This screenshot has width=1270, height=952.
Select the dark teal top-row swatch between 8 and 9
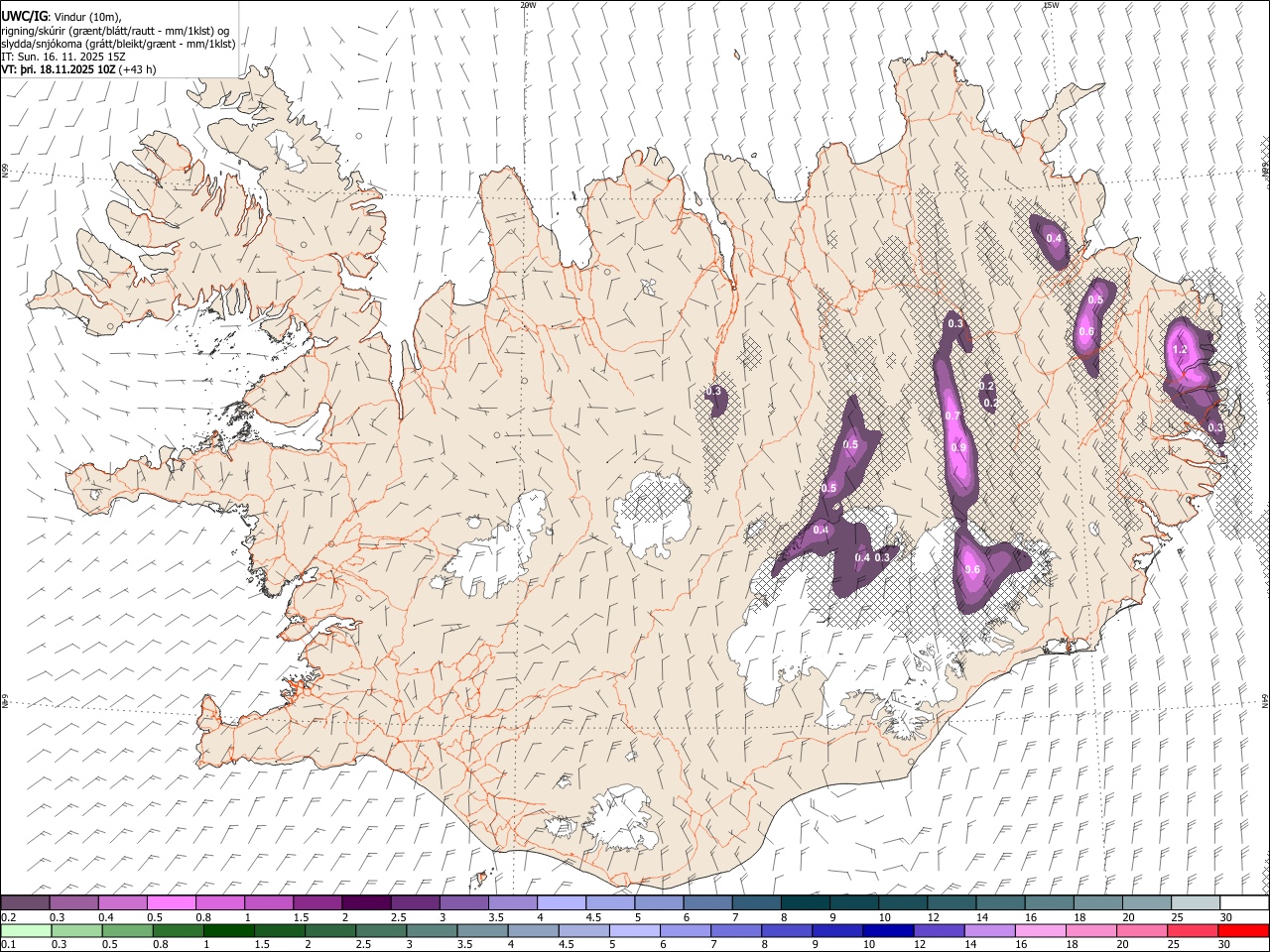click(805, 903)
